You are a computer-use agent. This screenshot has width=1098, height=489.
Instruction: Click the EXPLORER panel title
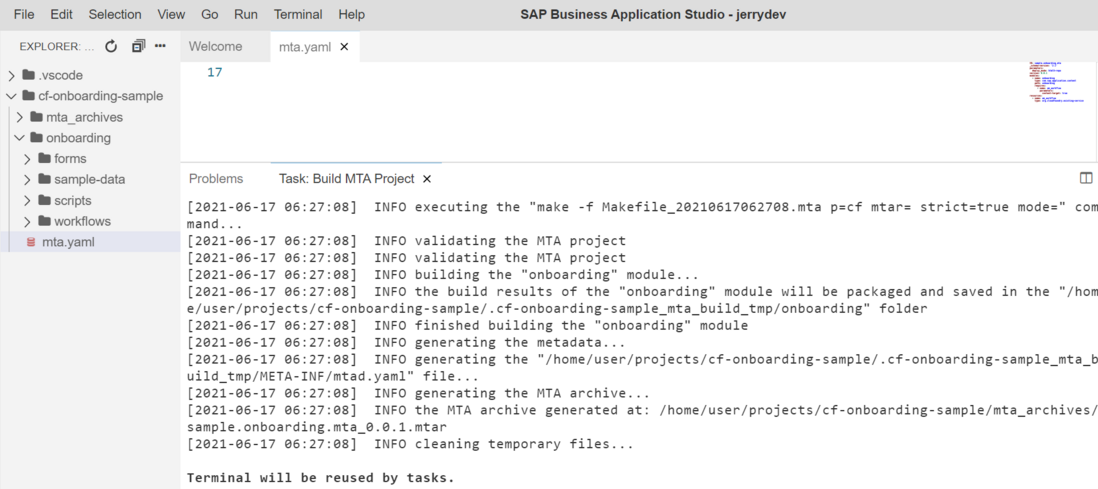point(57,46)
